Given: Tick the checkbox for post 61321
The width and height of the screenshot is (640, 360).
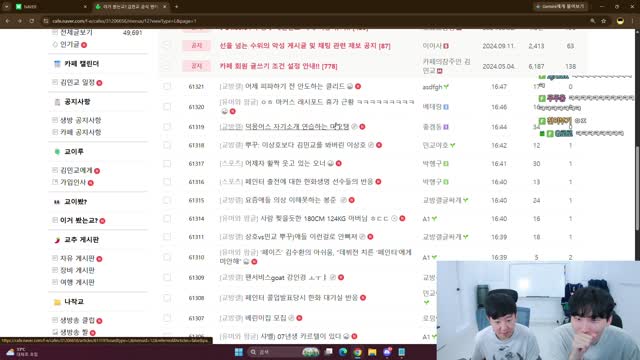Looking at the screenshot, I should click(x=167, y=87).
